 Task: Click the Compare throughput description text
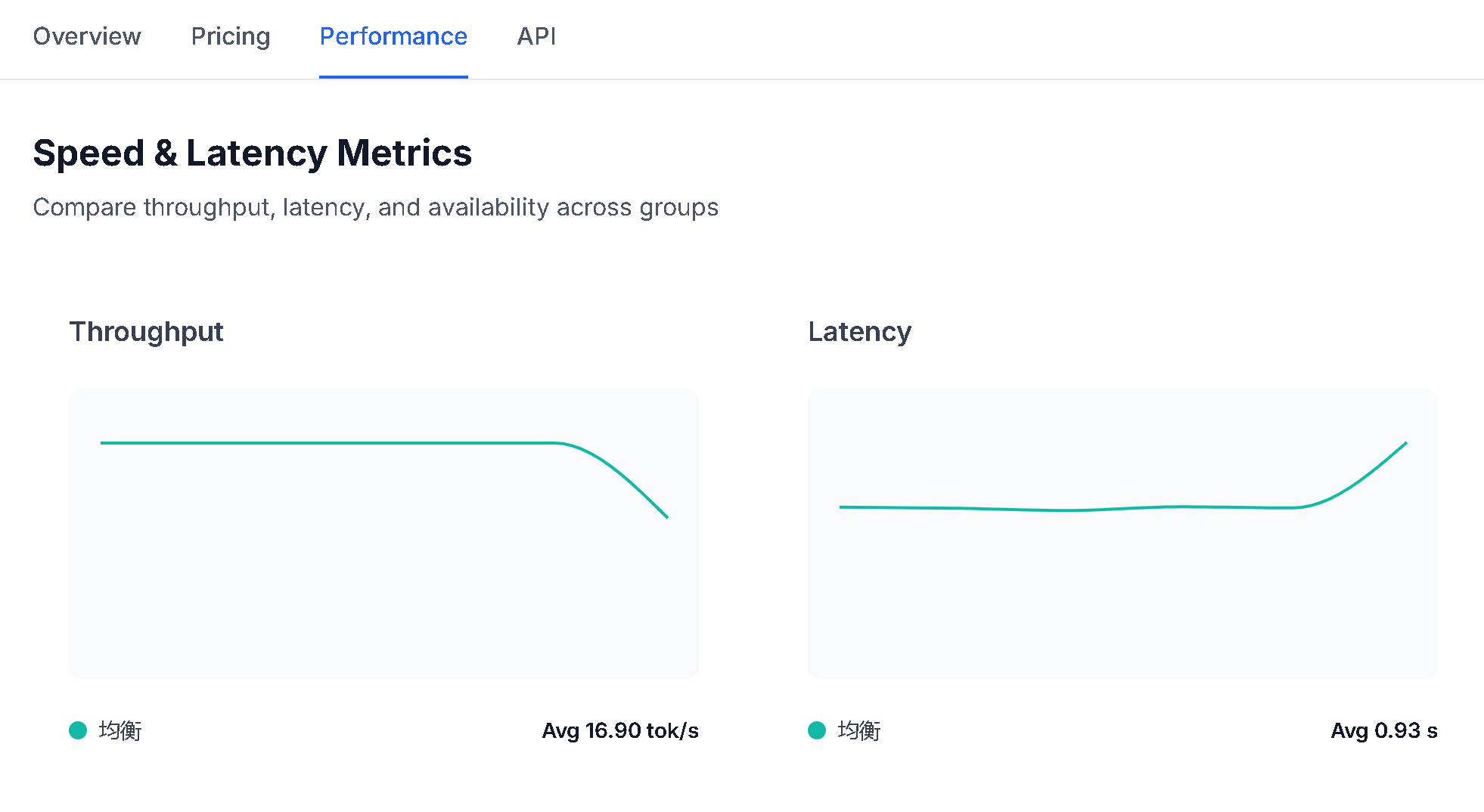pos(375,207)
